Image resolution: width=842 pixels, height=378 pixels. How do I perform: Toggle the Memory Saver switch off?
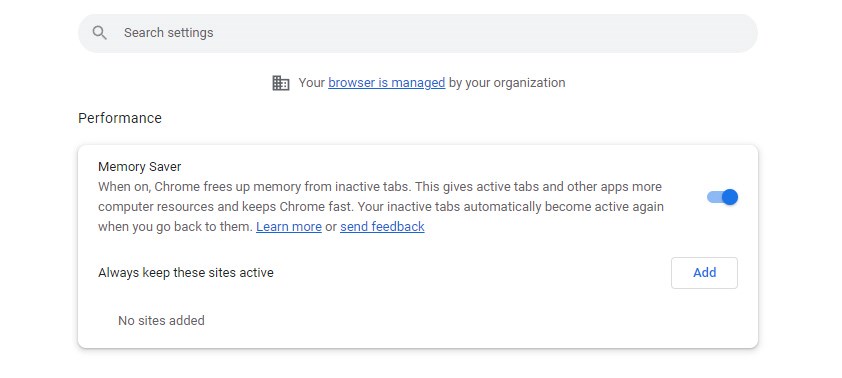point(722,197)
